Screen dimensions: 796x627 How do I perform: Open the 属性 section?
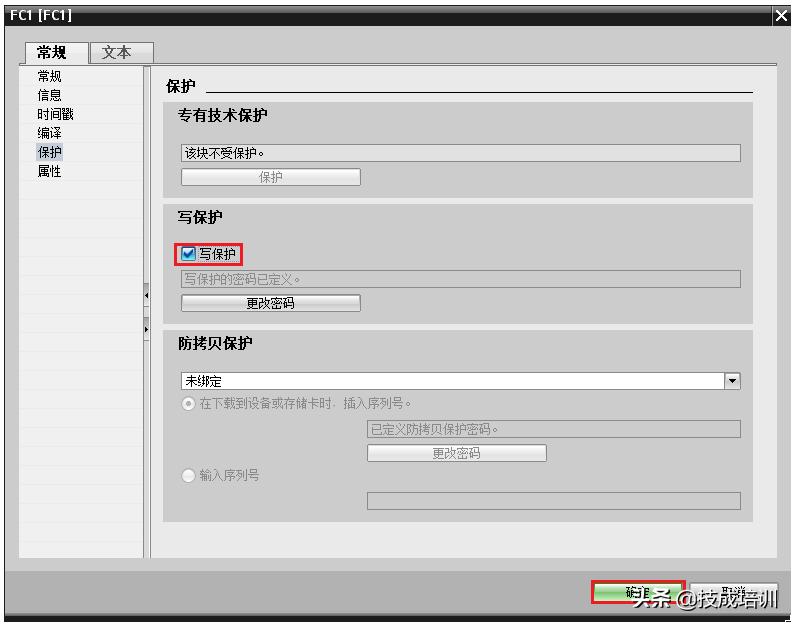(49, 171)
